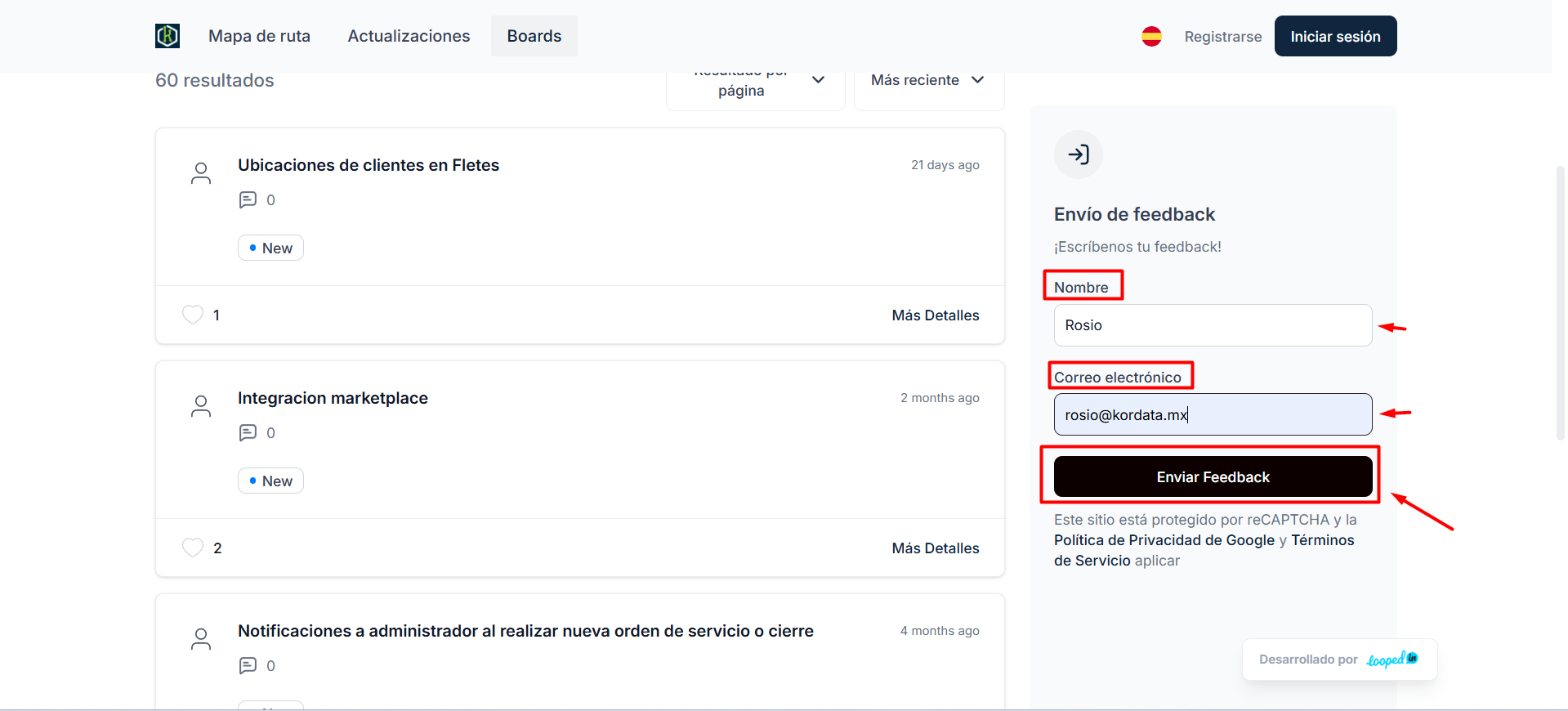Click the looped.in logo badge
Screen dimensions: 1568x711
click(x=1392, y=660)
